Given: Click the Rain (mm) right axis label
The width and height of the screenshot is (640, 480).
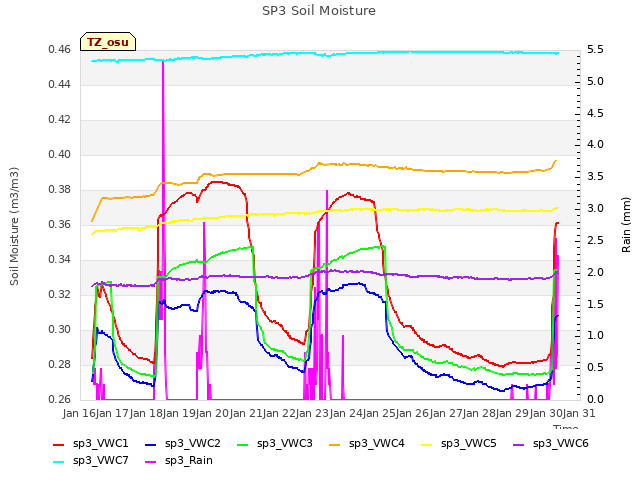Looking at the screenshot, I should [x=626, y=225].
